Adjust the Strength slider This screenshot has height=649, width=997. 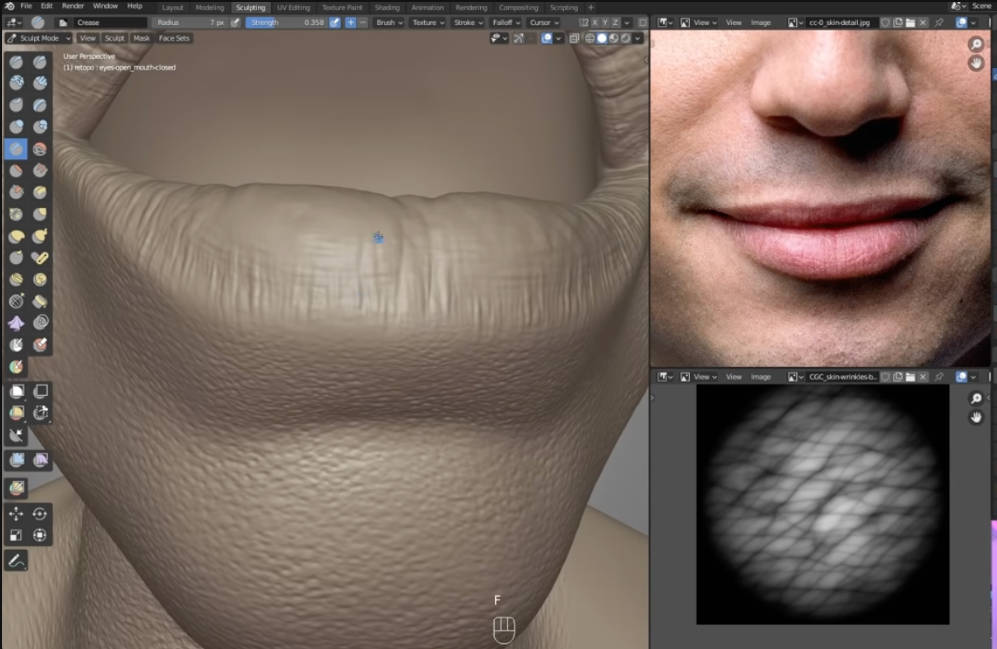pos(285,22)
